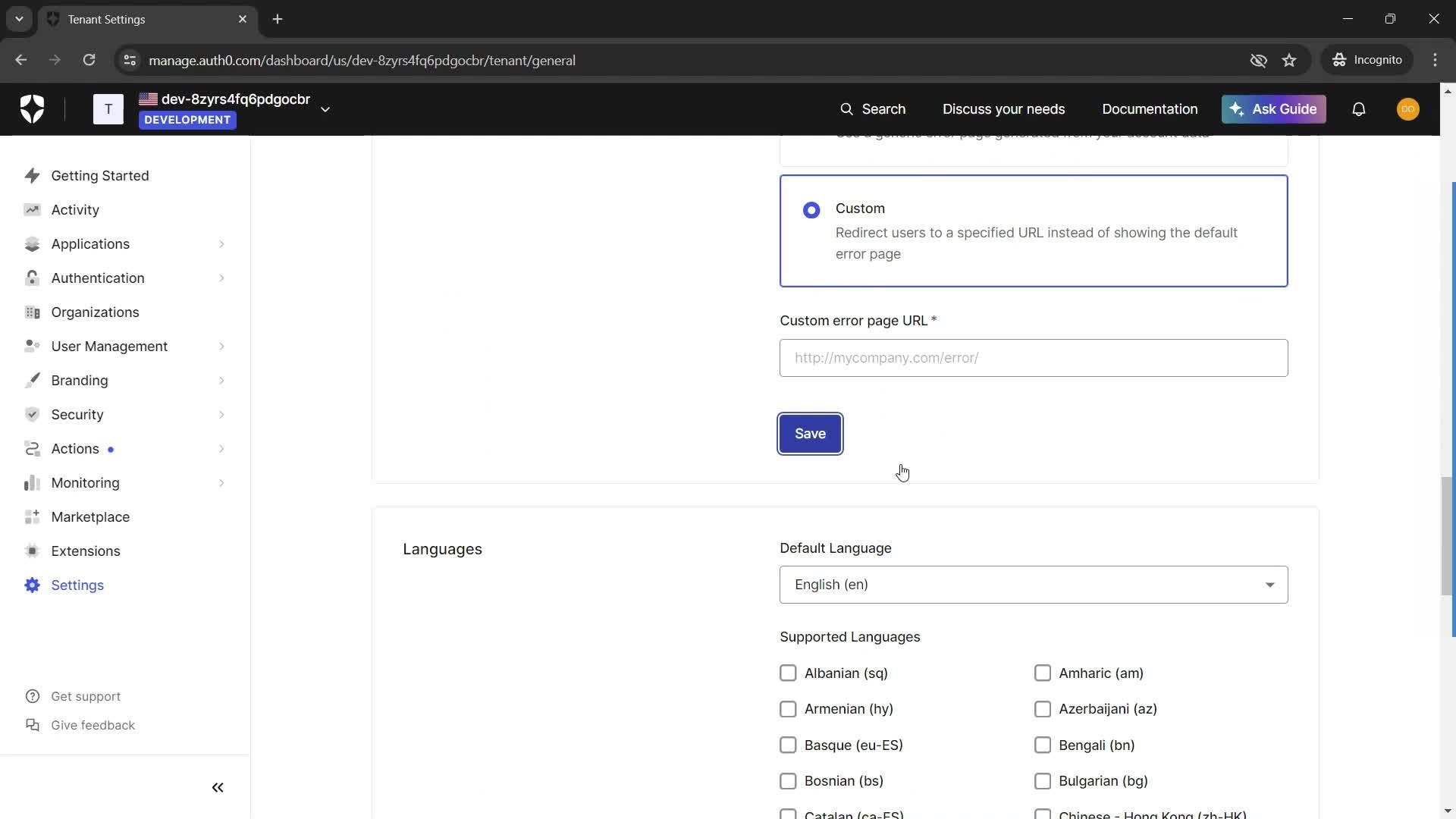Click the Branding brush icon
The width and height of the screenshot is (1456, 819).
tap(32, 381)
